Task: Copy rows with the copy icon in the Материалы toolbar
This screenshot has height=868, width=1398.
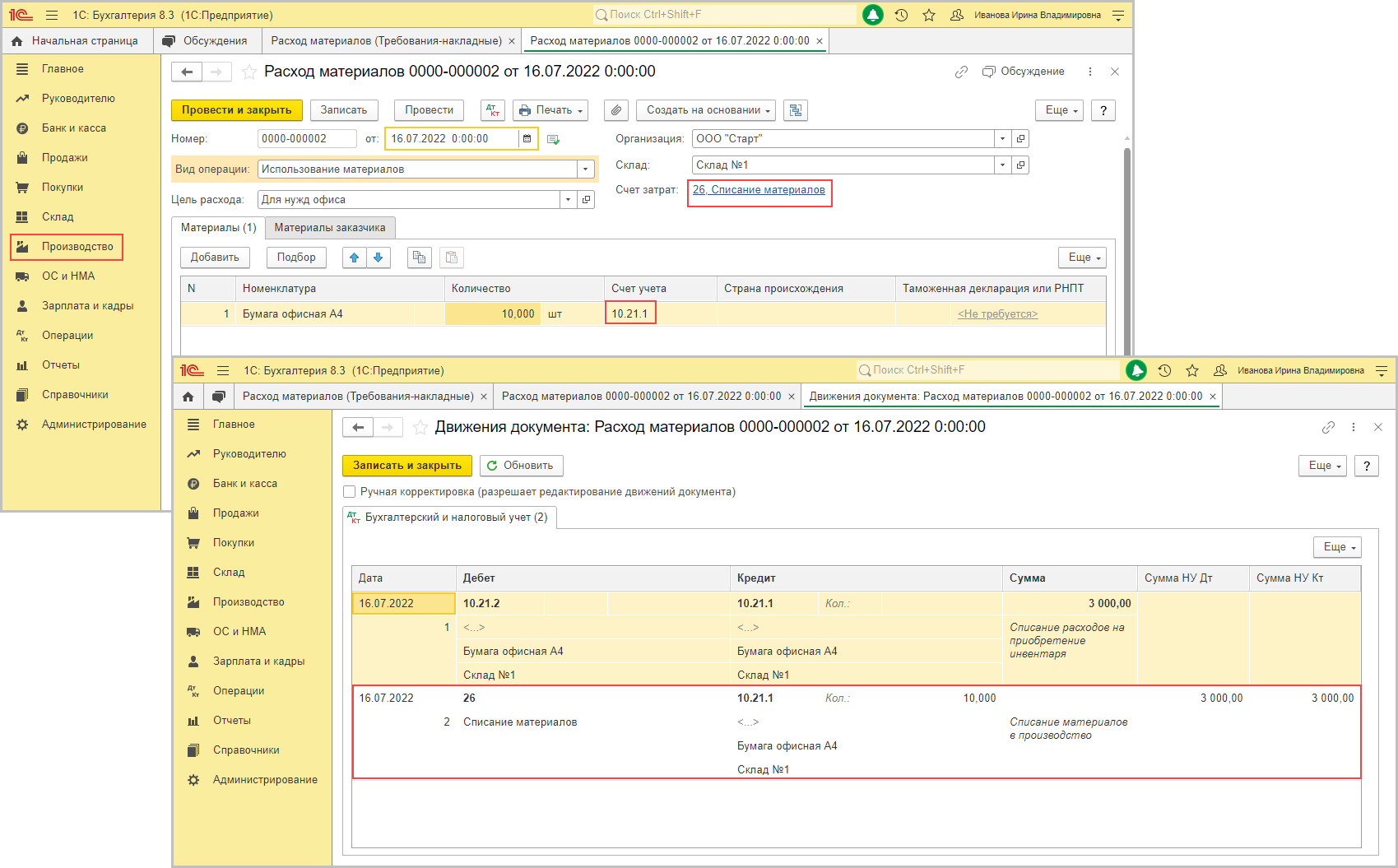Action: pyautogui.click(x=420, y=258)
